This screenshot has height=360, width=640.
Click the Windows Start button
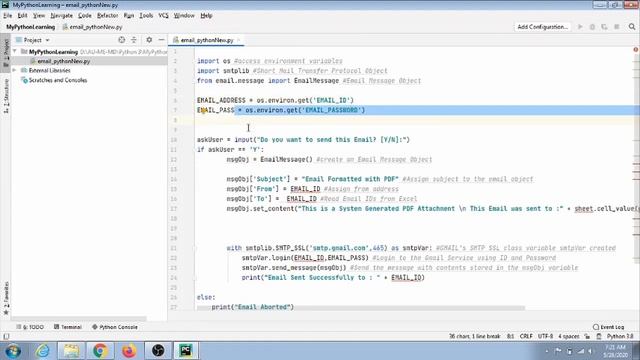tap(13, 351)
